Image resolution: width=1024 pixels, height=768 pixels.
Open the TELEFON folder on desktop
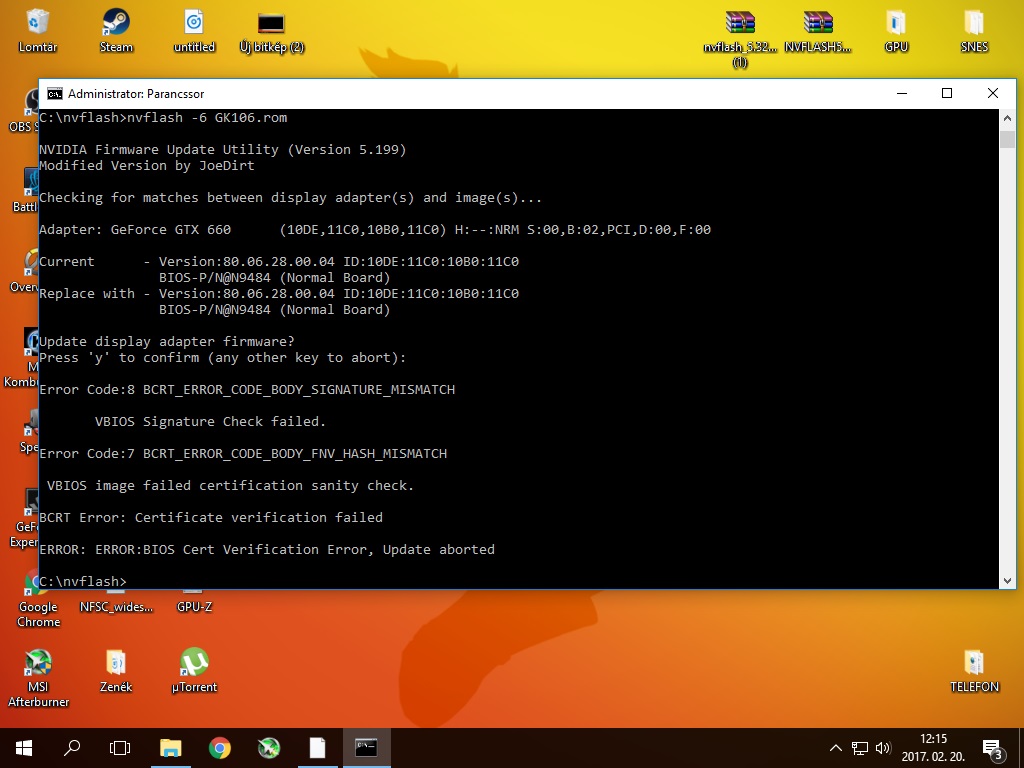pyautogui.click(x=974, y=670)
